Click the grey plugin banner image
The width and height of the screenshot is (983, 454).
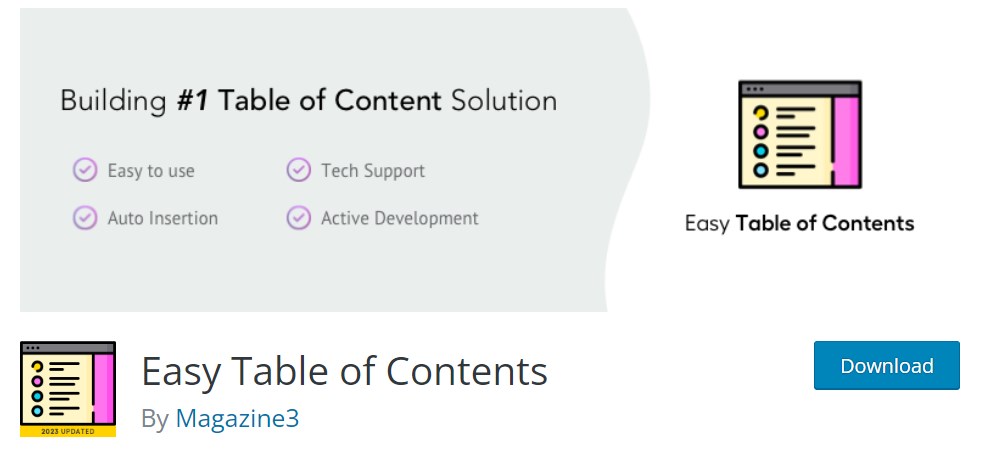coord(492,159)
